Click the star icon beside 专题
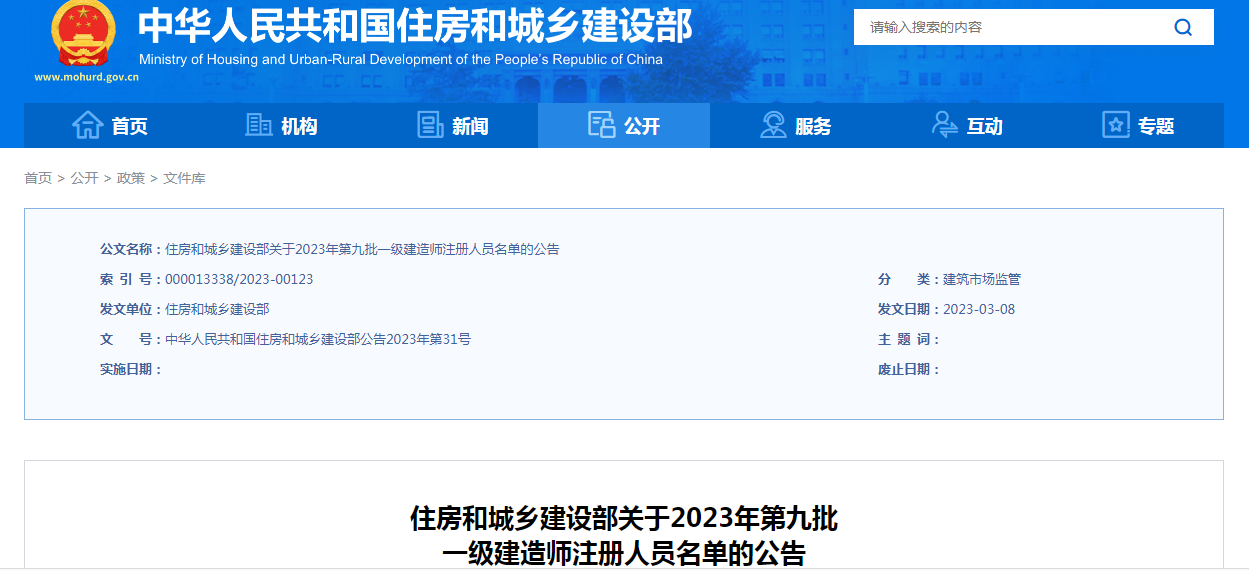The height and width of the screenshot is (571, 1249). click(x=1116, y=125)
